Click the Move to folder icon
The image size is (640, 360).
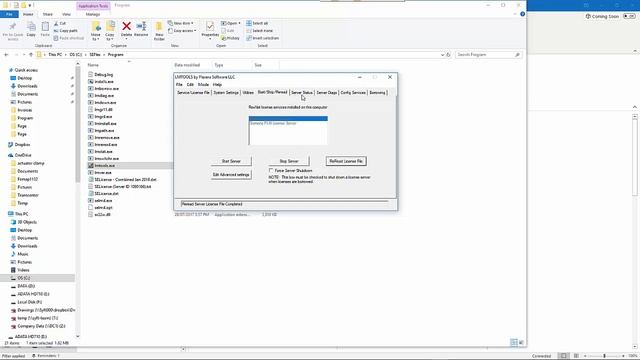pos(96,27)
